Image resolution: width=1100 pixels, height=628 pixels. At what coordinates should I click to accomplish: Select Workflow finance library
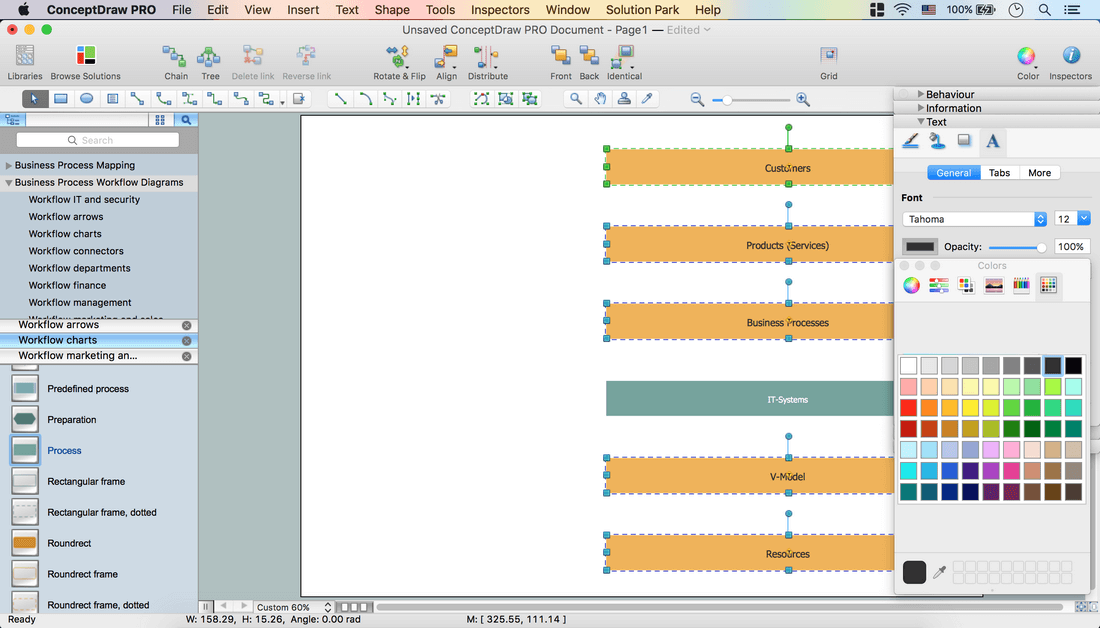click(67, 285)
